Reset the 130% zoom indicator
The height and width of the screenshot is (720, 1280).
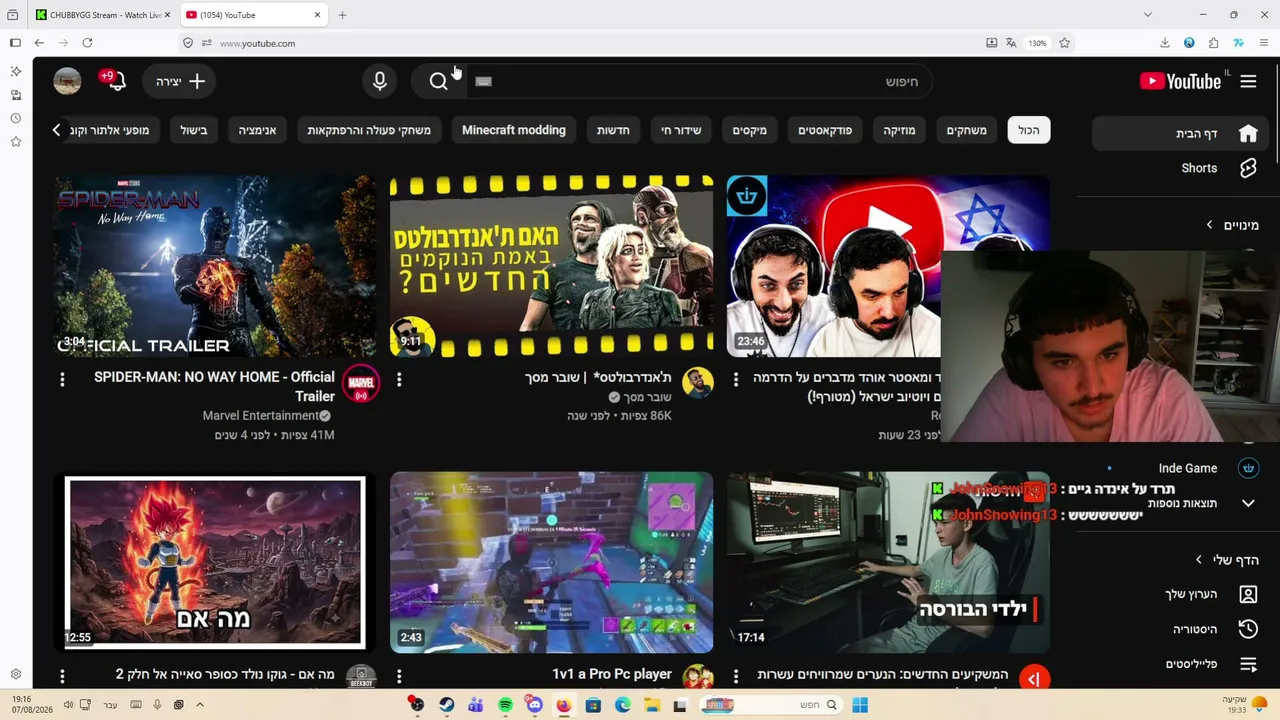(x=1037, y=43)
